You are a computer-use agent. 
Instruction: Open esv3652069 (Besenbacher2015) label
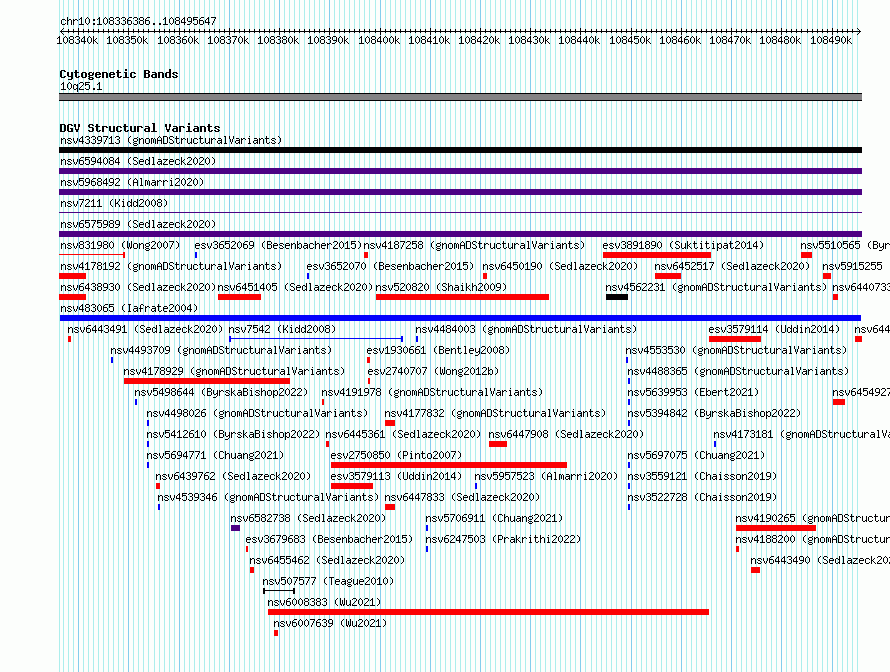pos(278,245)
